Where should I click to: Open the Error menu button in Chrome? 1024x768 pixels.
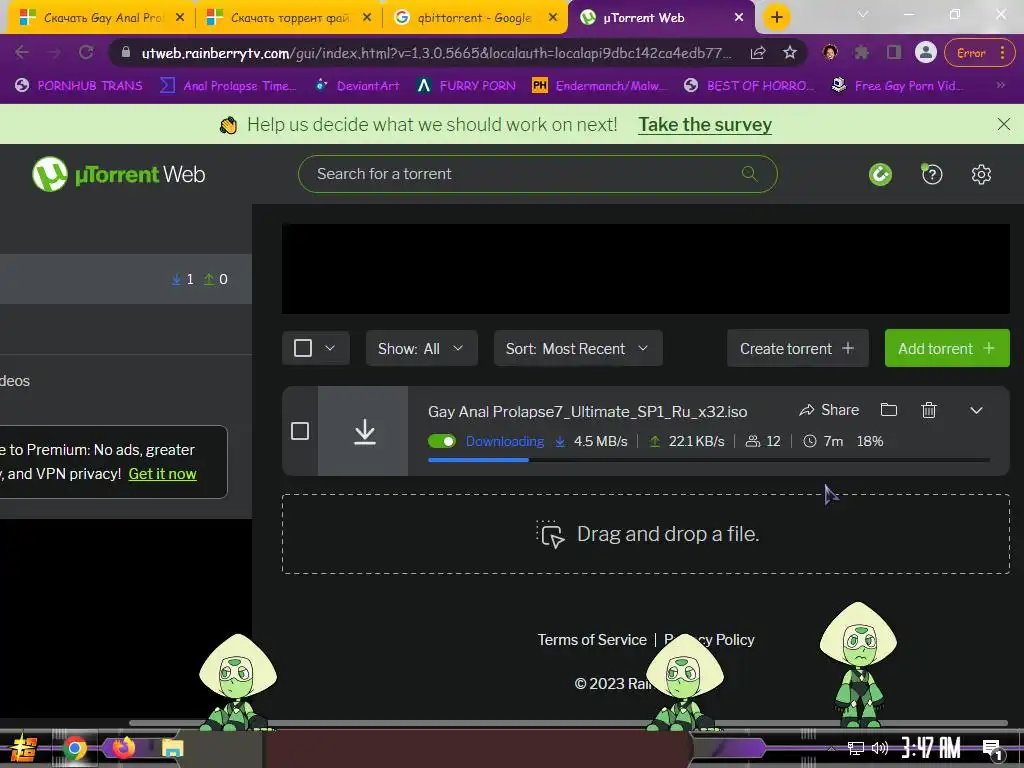pyautogui.click(x=979, y=53)
